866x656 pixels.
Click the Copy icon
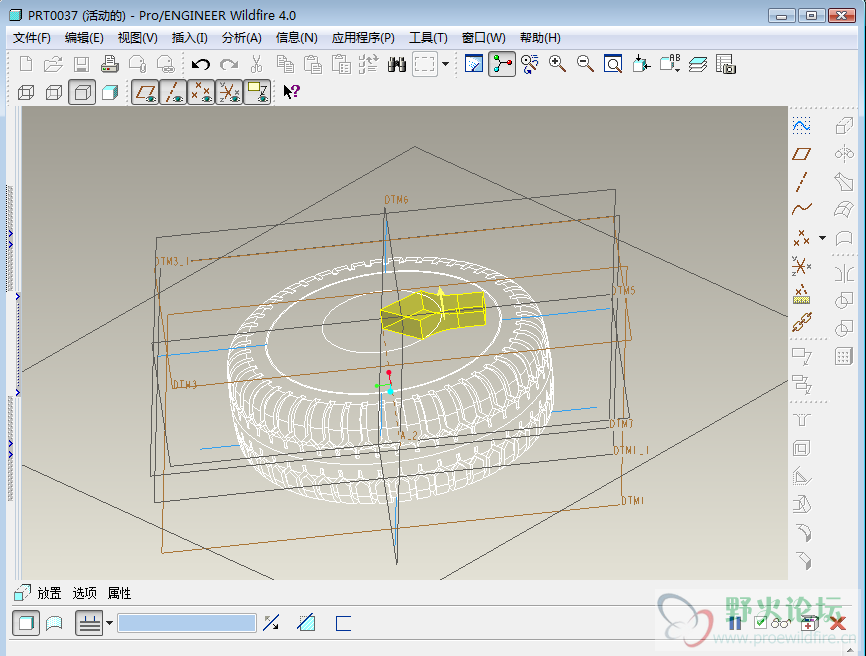(285, 65)
